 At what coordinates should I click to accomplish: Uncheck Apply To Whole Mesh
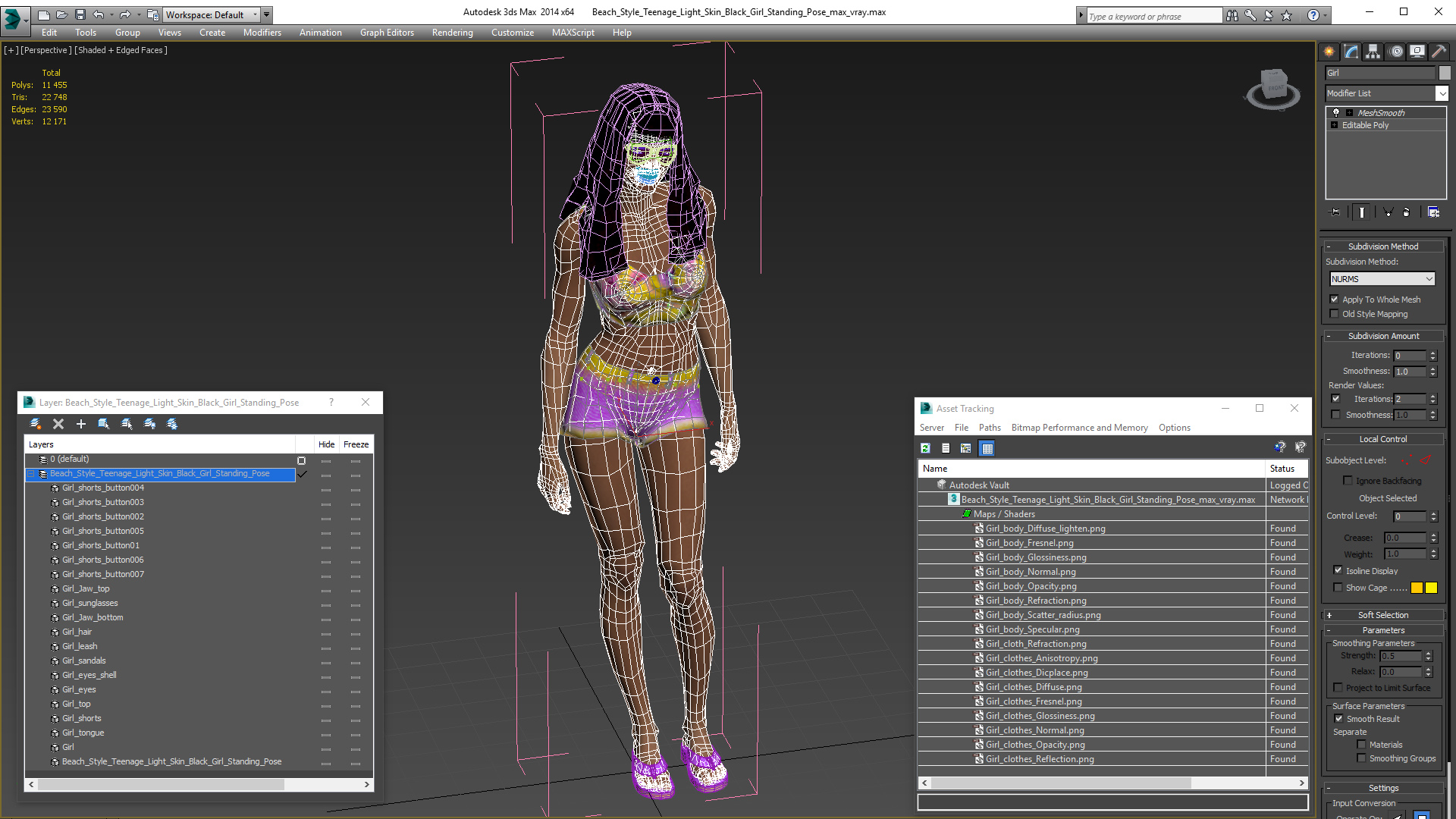tap(1335, 300)
